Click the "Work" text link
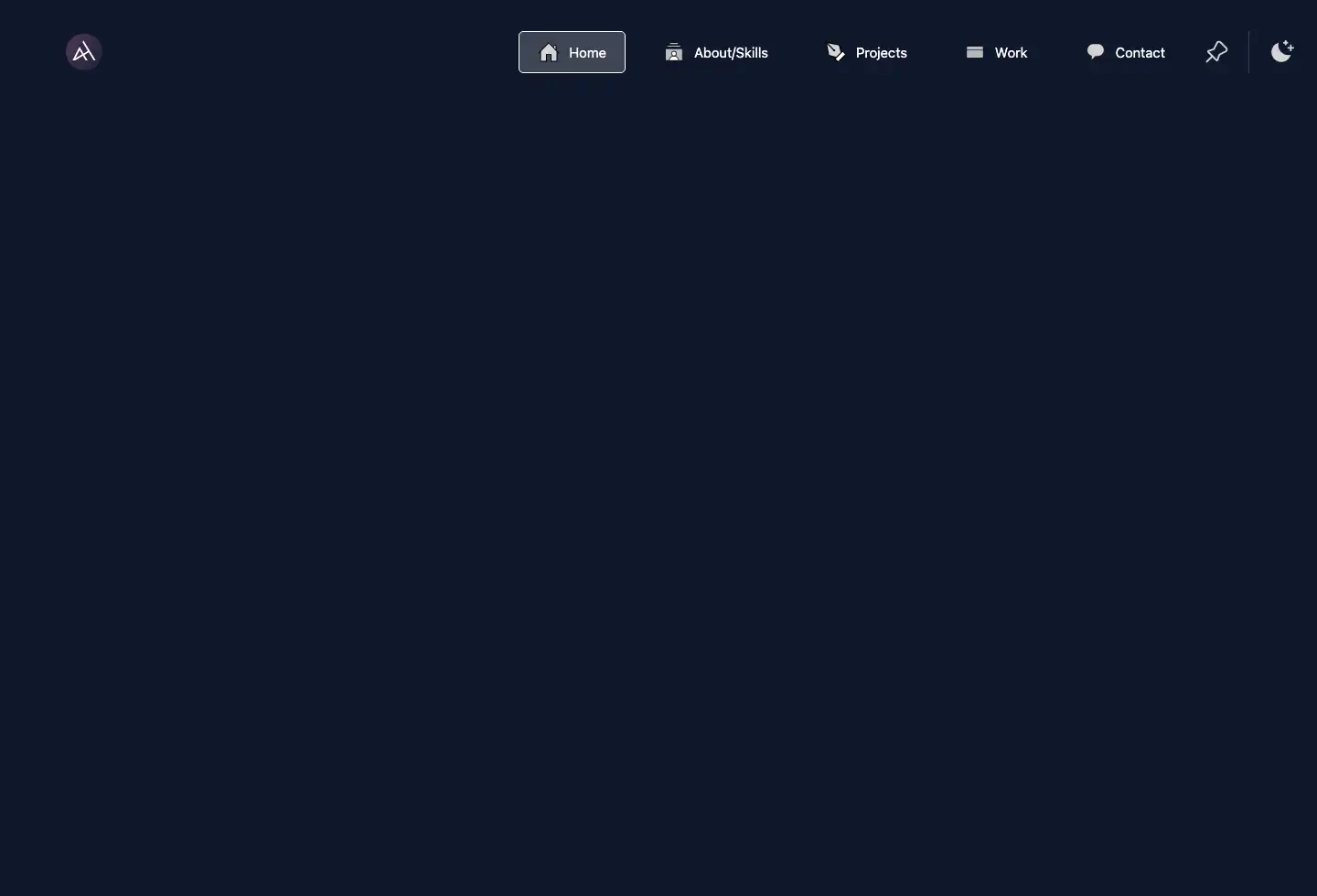This screenshot has height=896, width=1317. pyautogui.click(x=1011, y=53)
